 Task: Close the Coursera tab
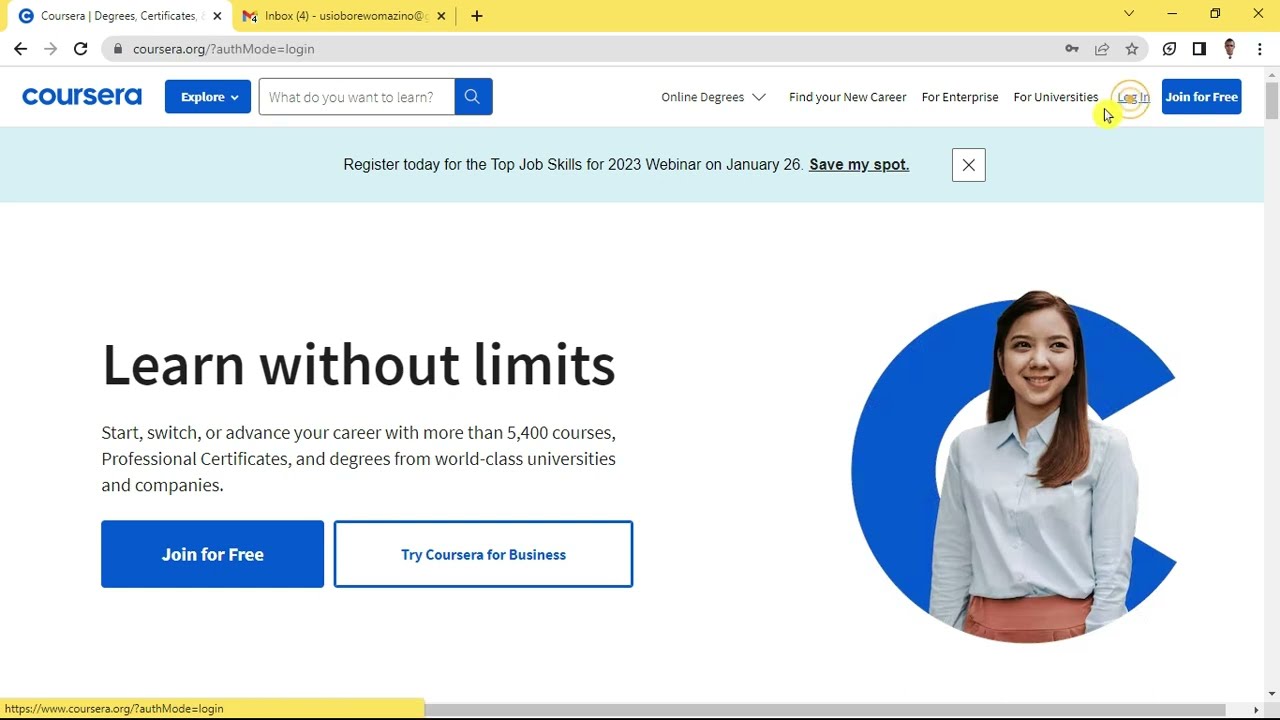click(217, 16)
